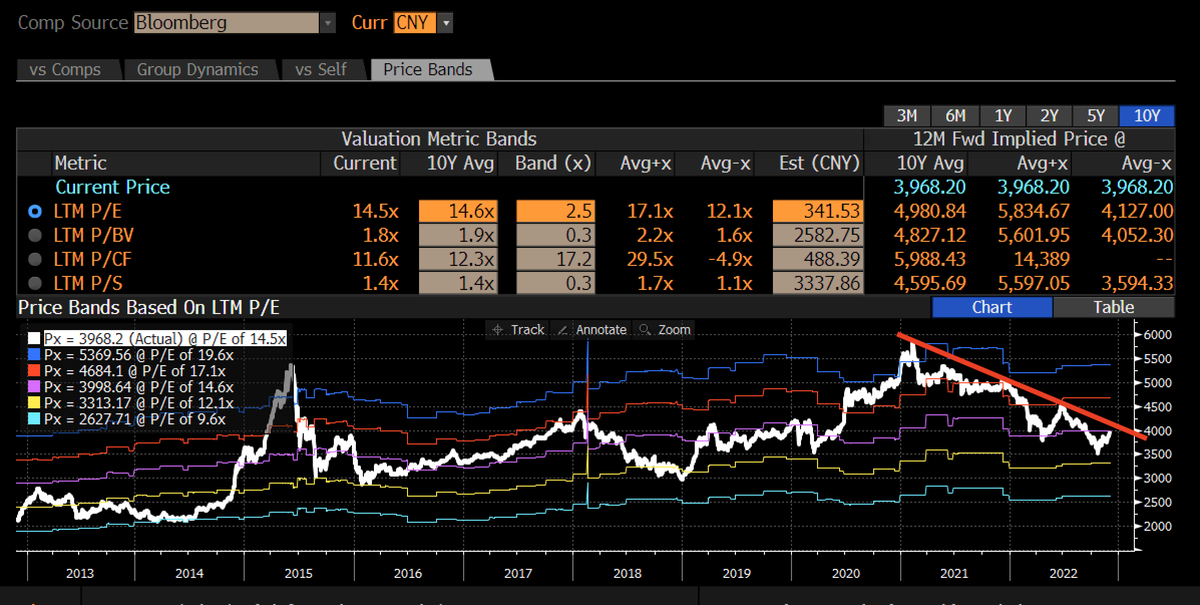Click yellow swatch for P/E 12.1x band
This screenshot has width=1200, height=605.
point(33,404)
